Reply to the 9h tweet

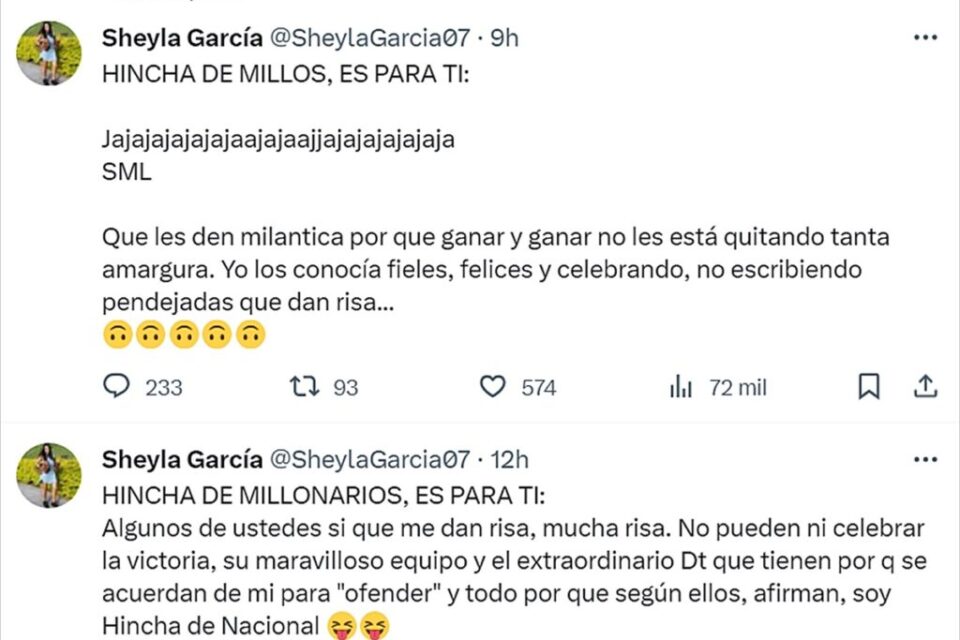coord(117,386)
